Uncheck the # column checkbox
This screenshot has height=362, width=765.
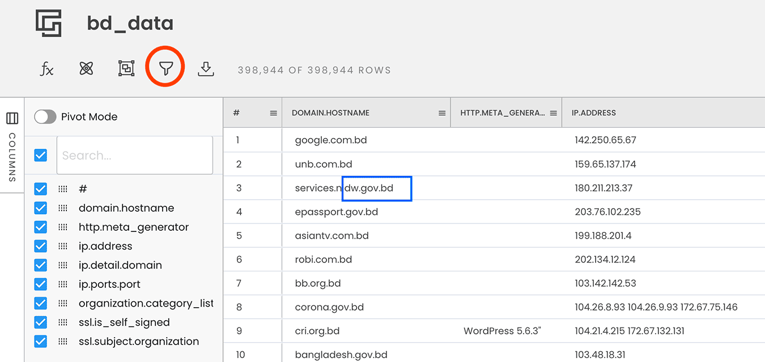(40, 189)
